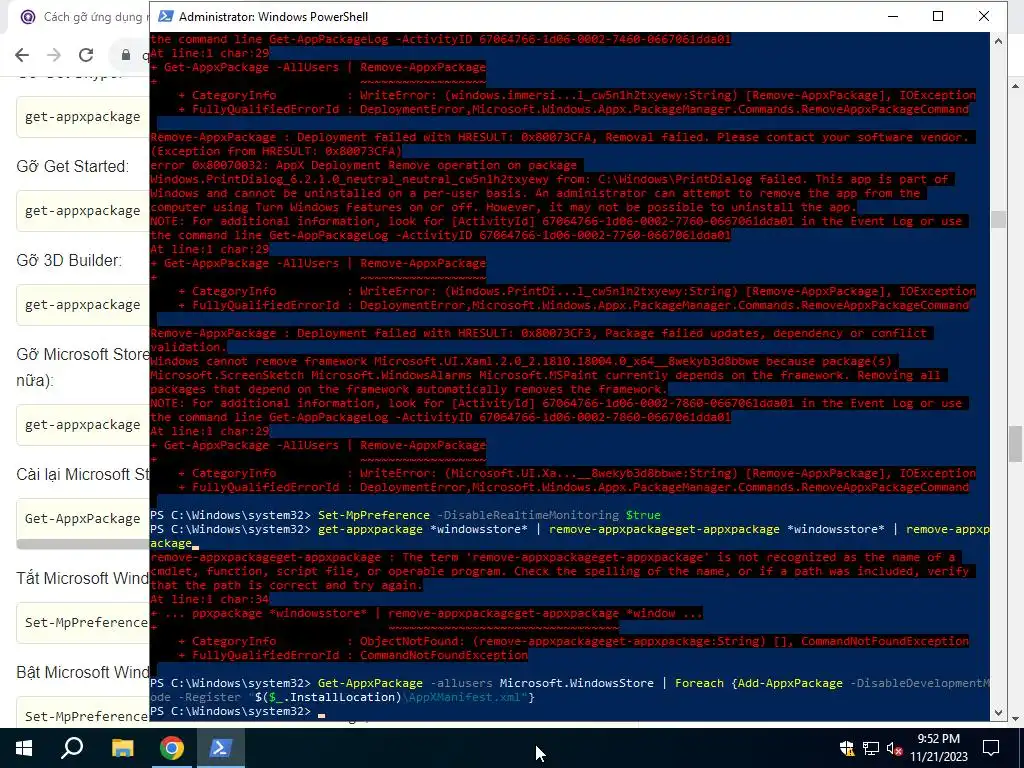View site info lock icon in Chrome
Image resolution: width=1024 pixels, height=768 pixels.
pyautogui.click(x=125, y=55)
